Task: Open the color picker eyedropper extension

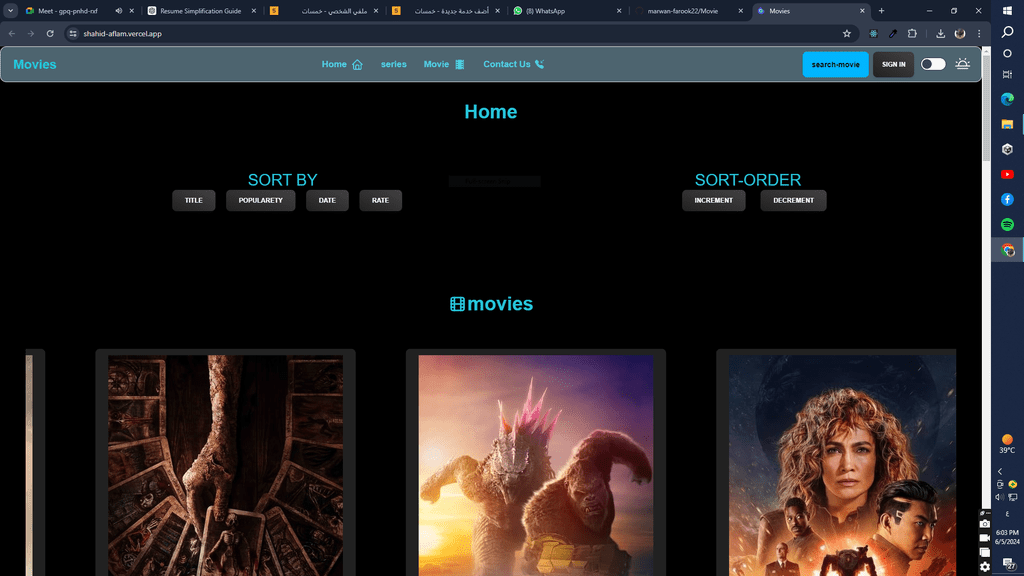Action: click(x=893, y=33)
